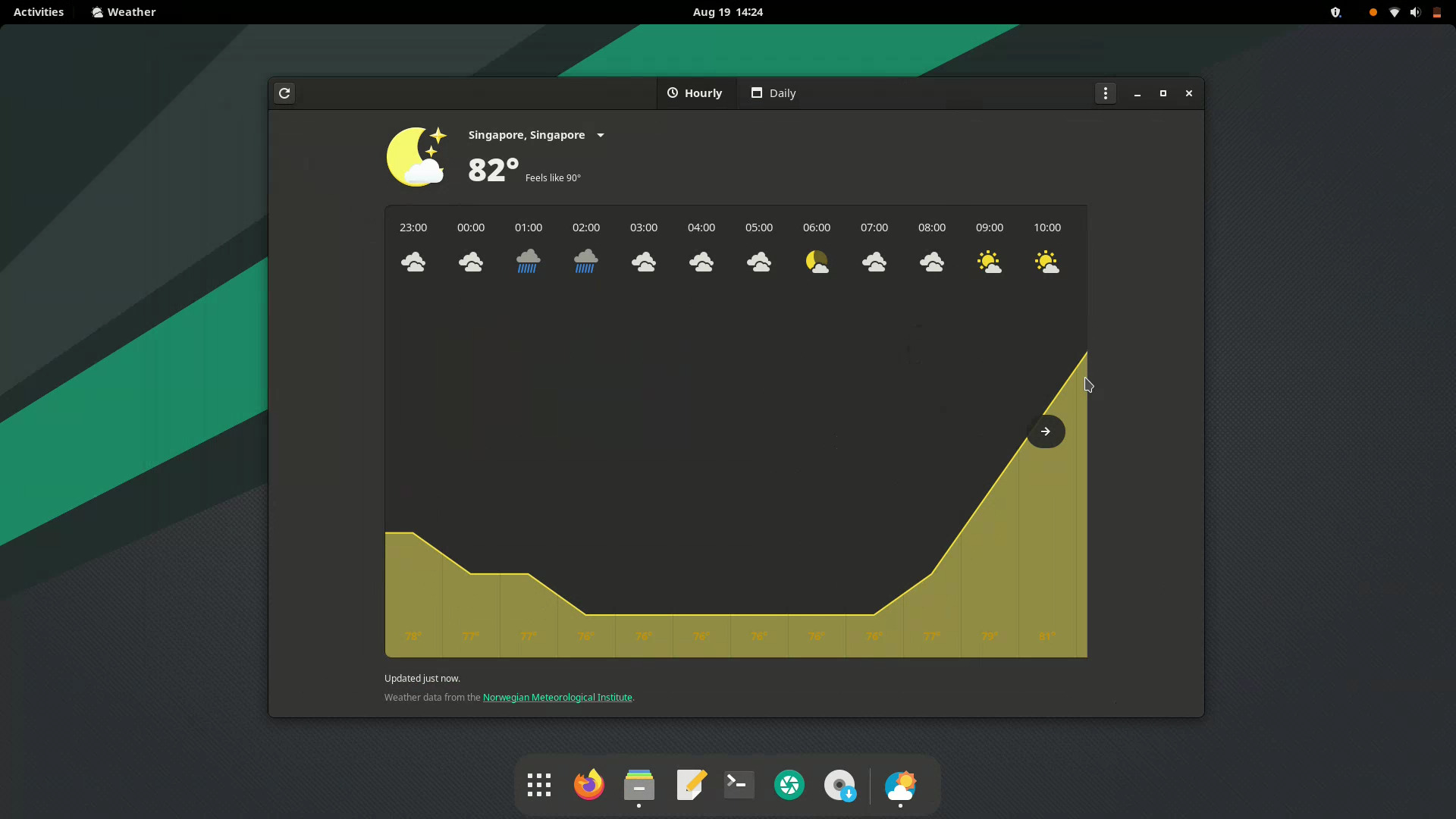This screenshot has width=1456, height=819.
Task: Switch to the Daily forecast tab
Action: coord(773,93)
